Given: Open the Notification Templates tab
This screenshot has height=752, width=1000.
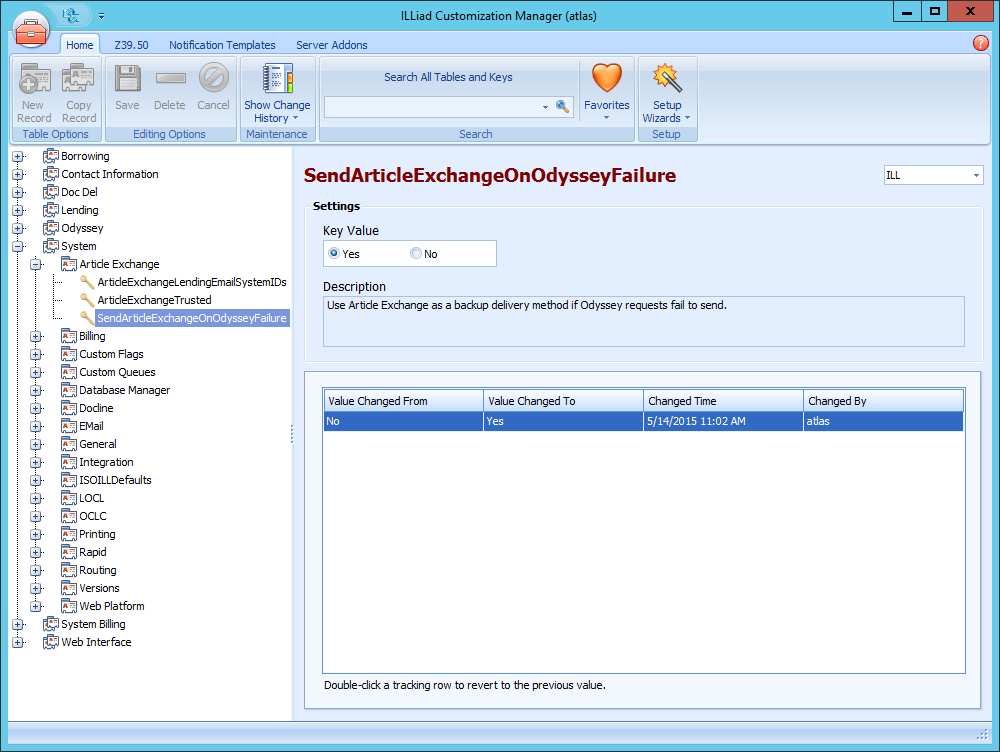Looking at the screenshot, I should (222, 44).
